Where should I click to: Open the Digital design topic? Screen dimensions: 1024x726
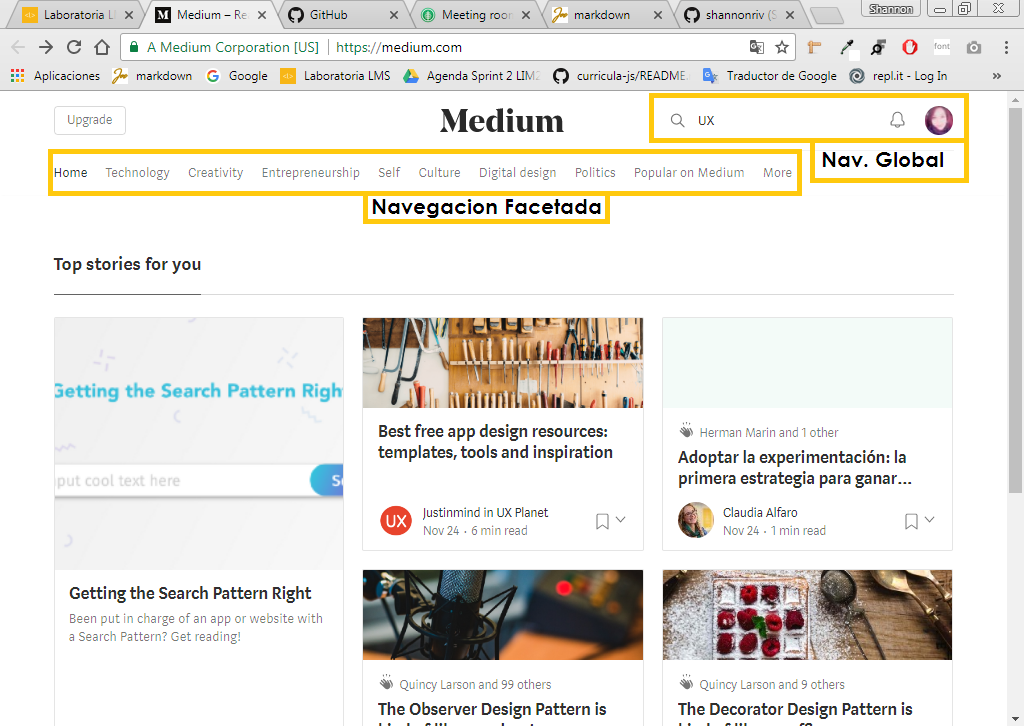coord(517,172)
